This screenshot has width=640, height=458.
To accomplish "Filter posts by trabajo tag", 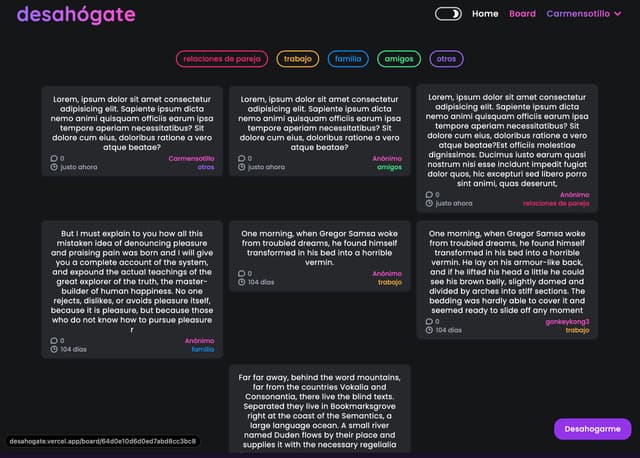I will [x=298, y=59].
